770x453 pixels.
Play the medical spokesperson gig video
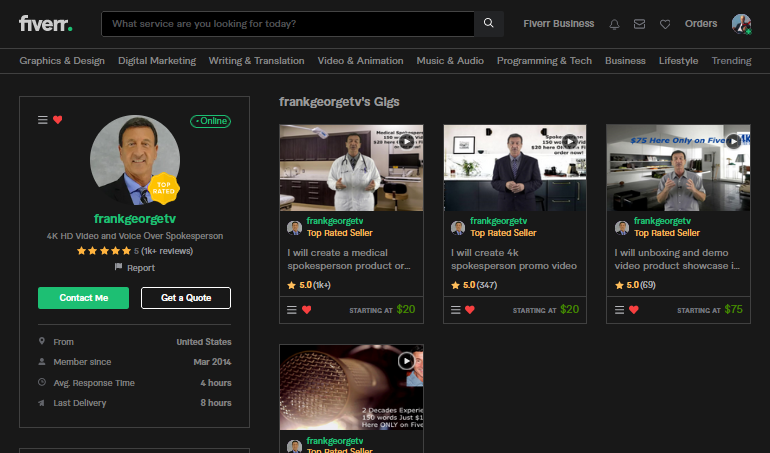(406, 142)
